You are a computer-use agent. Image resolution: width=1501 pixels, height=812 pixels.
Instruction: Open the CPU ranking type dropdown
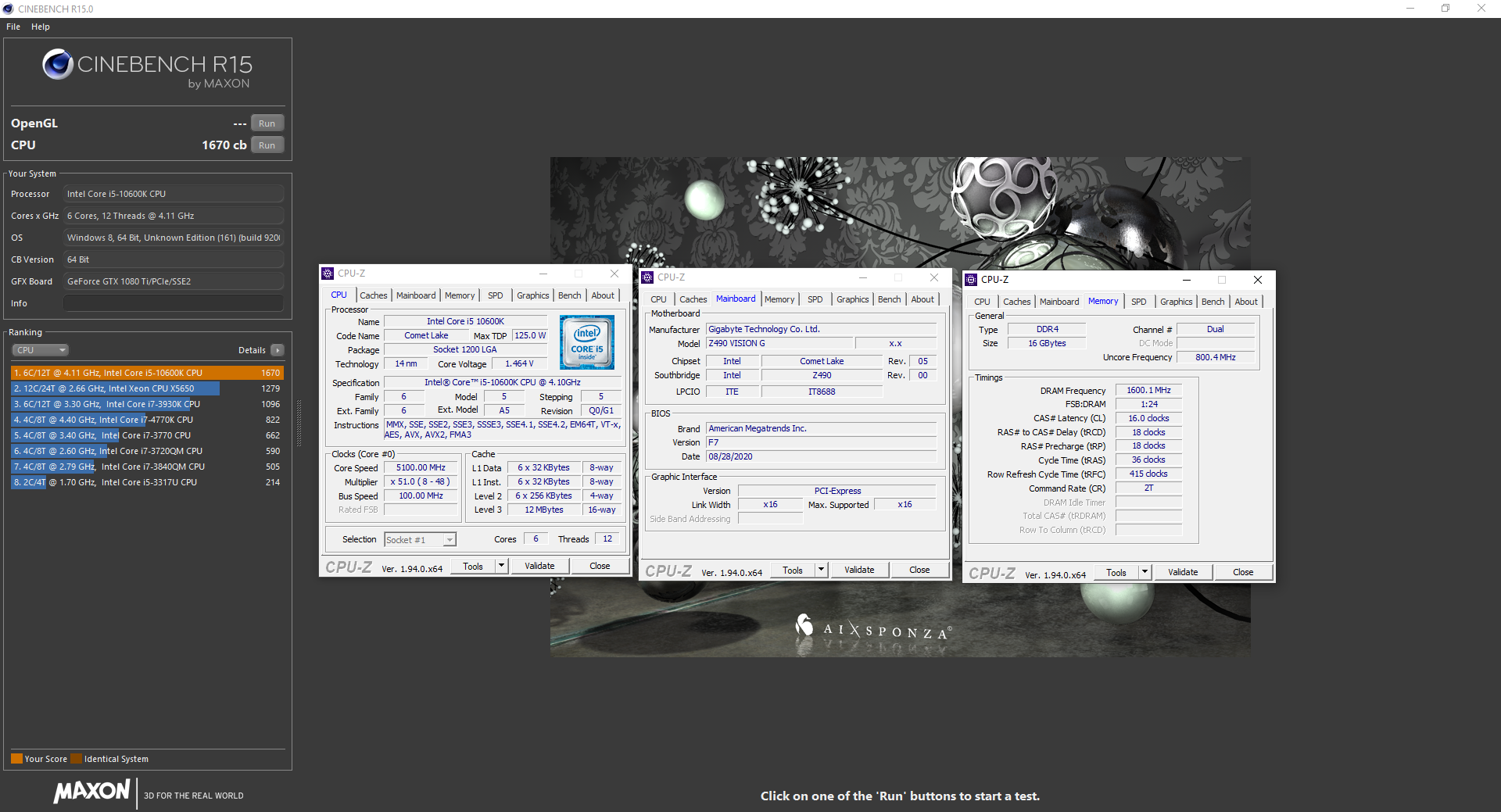coord(41,350)
